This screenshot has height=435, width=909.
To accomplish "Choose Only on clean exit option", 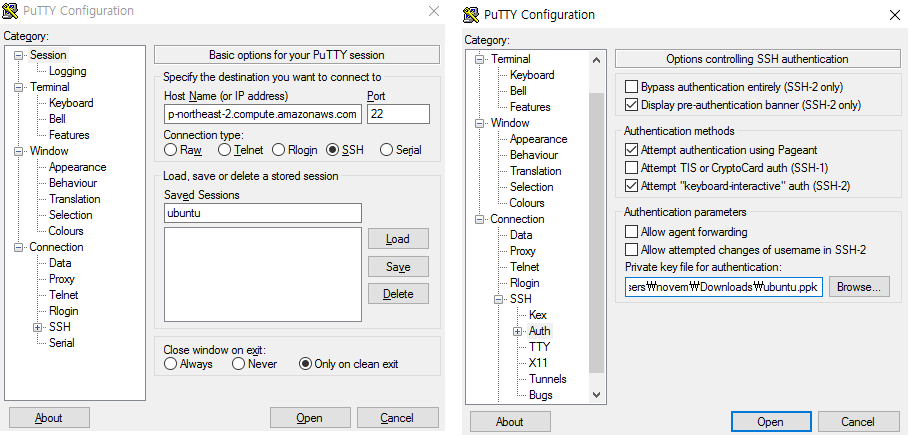I will click(x=305, y=364).
